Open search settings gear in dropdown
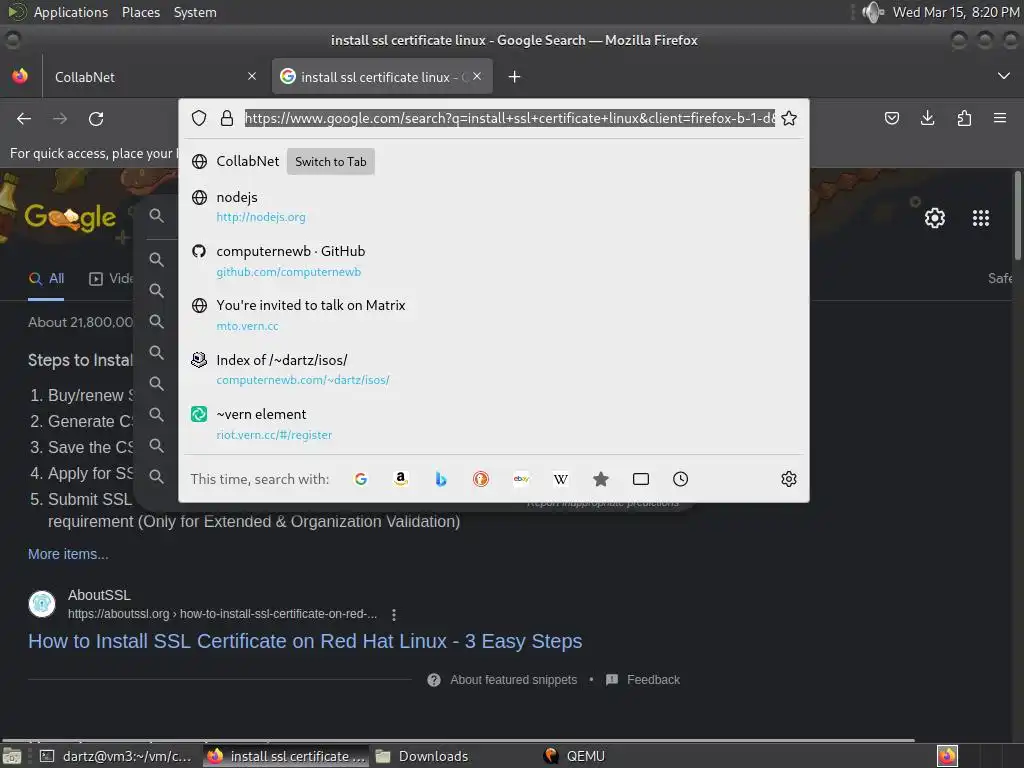 point(789,479)
